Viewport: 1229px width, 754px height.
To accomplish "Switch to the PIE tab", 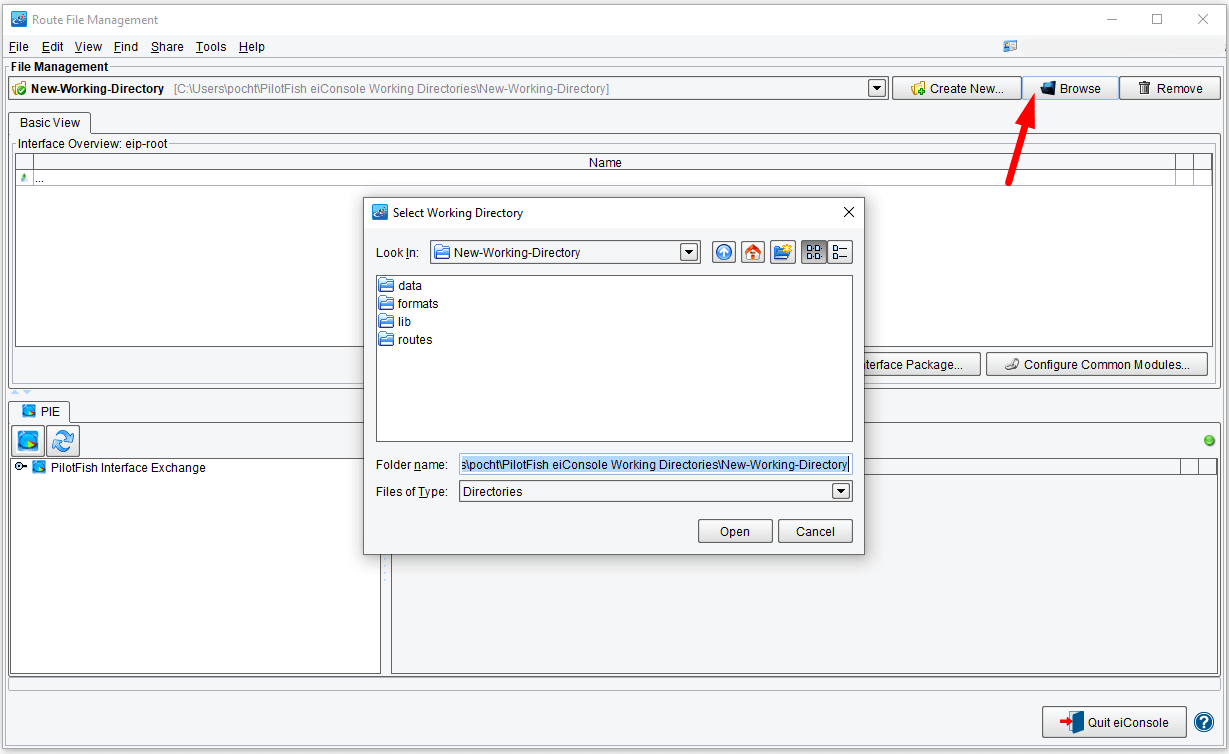I will click(40, 411).
